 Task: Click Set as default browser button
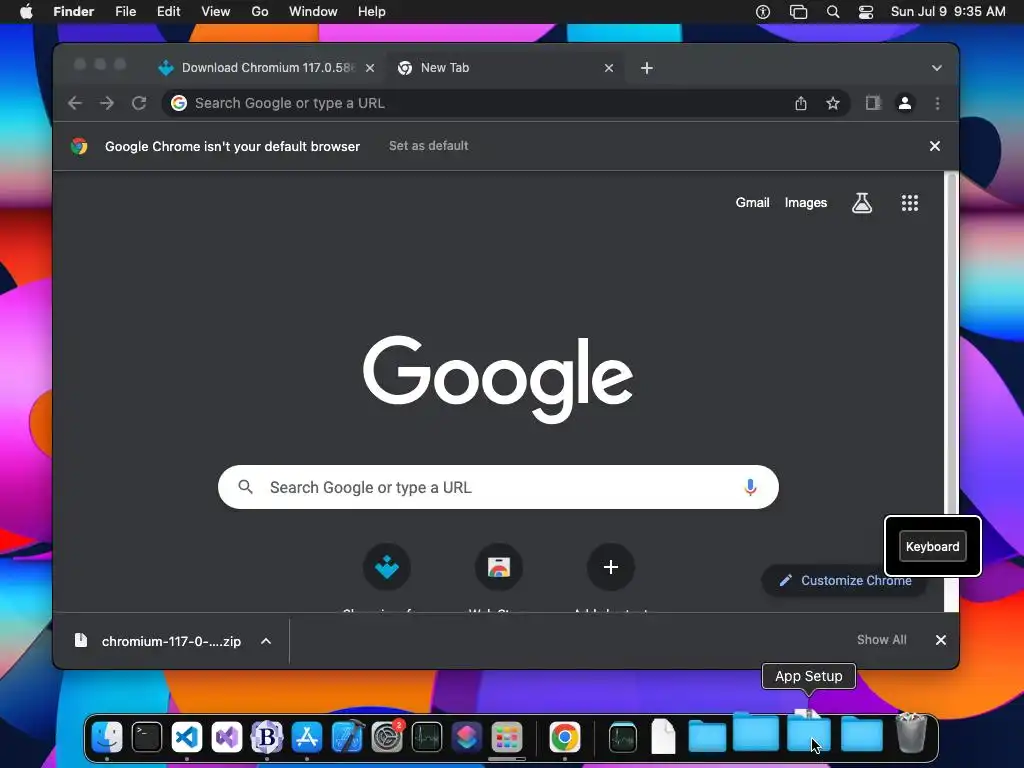[428, 146]
